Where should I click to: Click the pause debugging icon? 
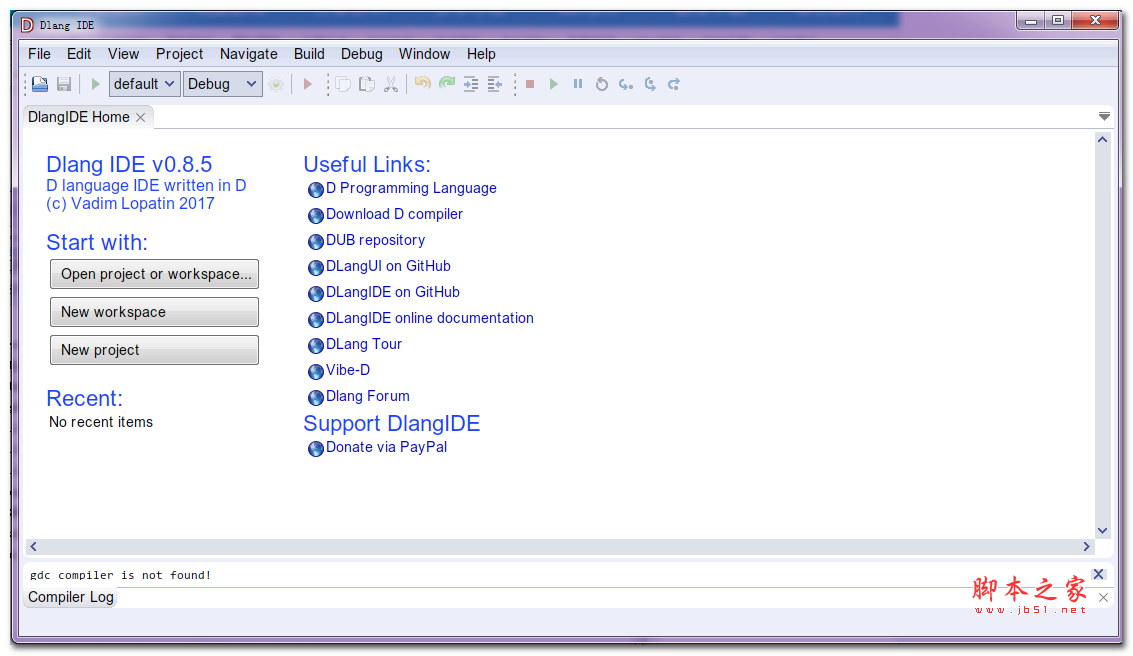(x=577, y=84)
